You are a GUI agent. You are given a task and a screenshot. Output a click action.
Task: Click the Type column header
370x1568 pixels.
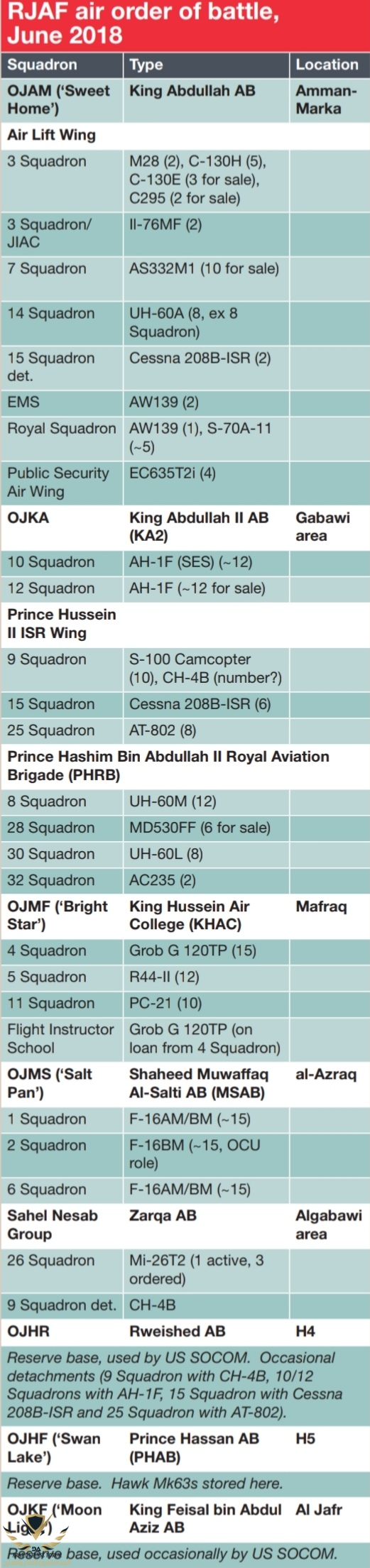click(x=146, y=65)
